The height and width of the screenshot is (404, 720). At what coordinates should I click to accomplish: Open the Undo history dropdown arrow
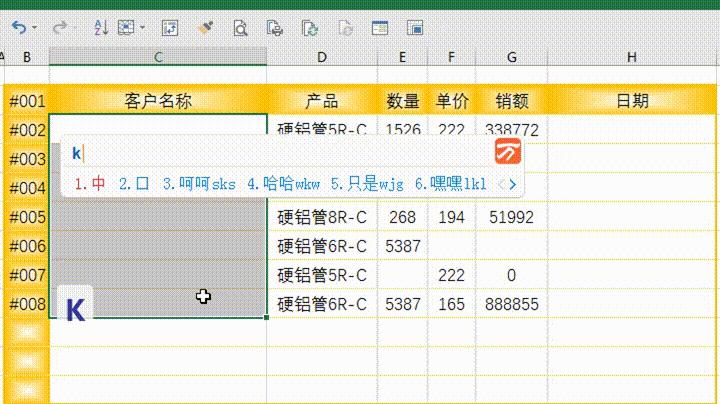pos(34,28)
